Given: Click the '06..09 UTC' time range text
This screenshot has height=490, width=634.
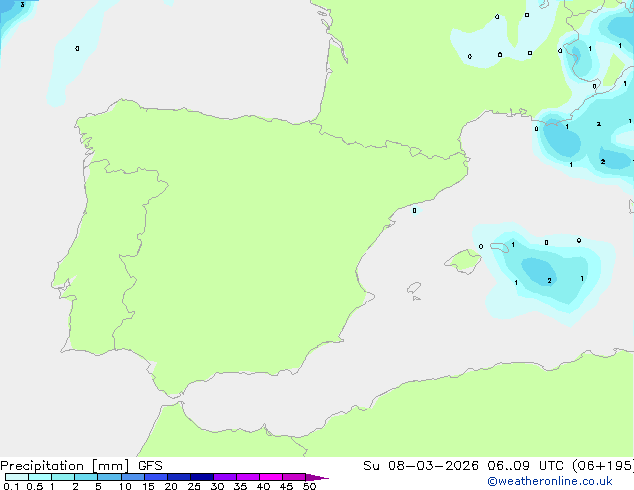Looking at the screenshot, I should click(525, 466).
